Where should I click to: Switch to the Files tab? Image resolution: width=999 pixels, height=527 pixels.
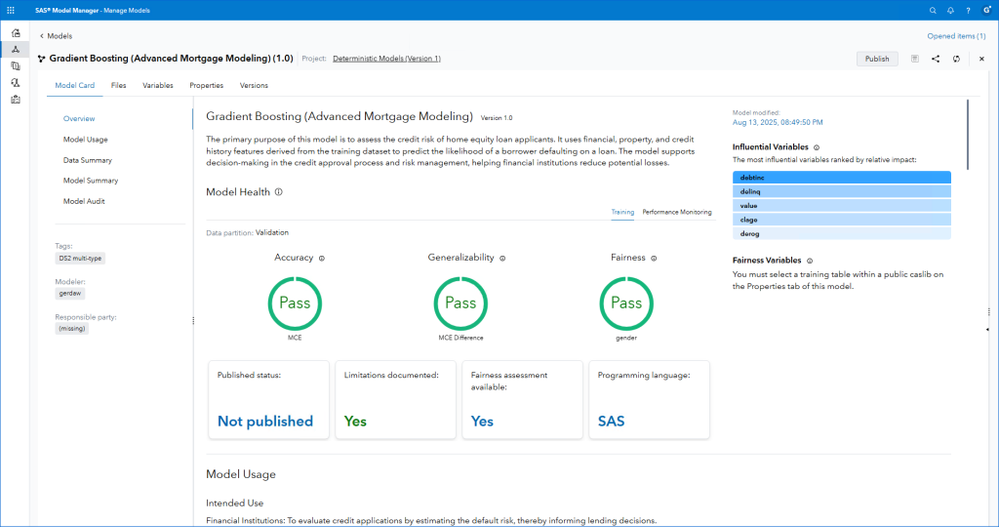click(119, 85)
